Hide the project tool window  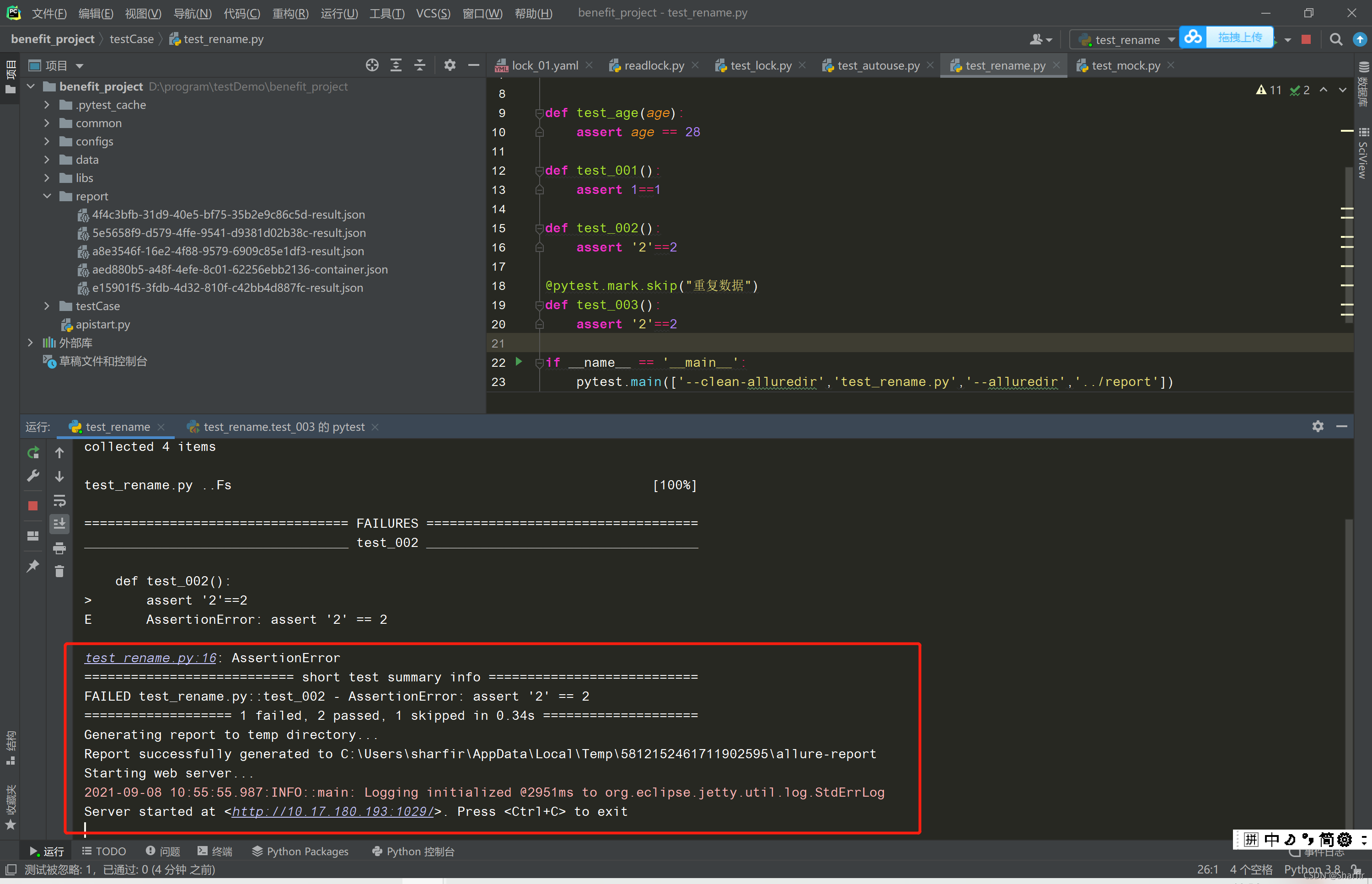point(474,65)
